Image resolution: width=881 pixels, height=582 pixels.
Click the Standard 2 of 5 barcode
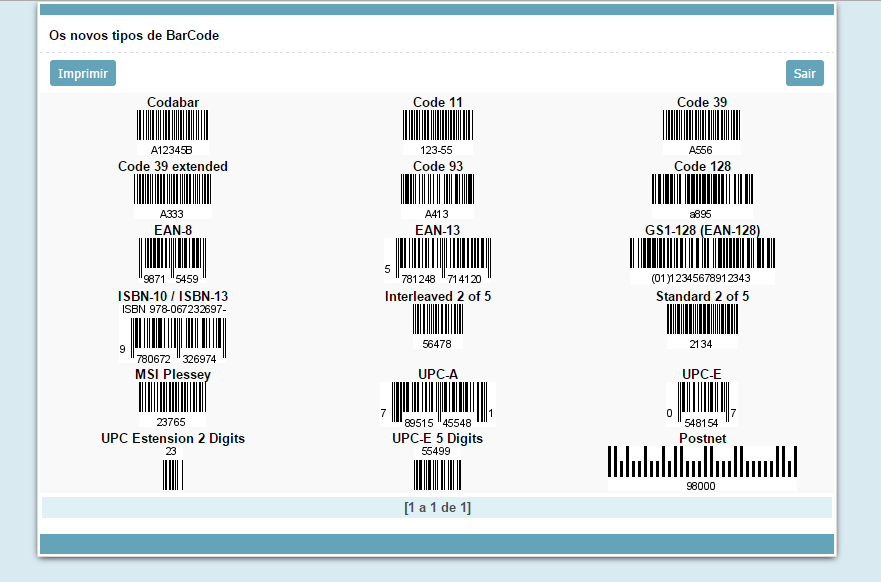(702, 322)
